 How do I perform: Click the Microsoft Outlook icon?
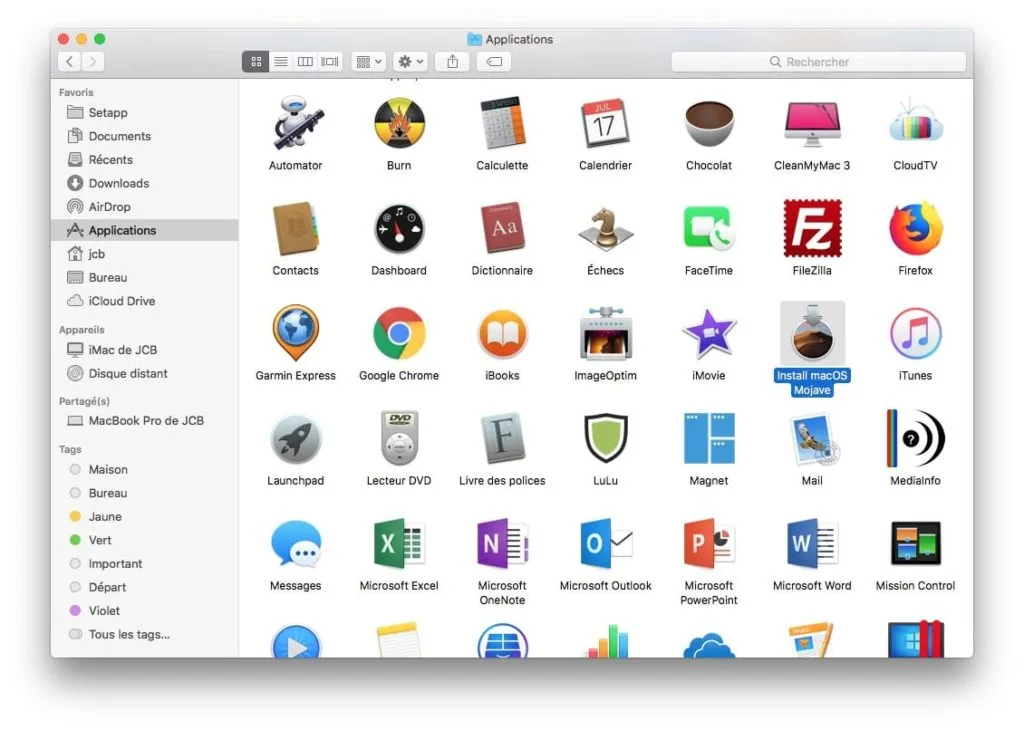(x=605, y=543)
